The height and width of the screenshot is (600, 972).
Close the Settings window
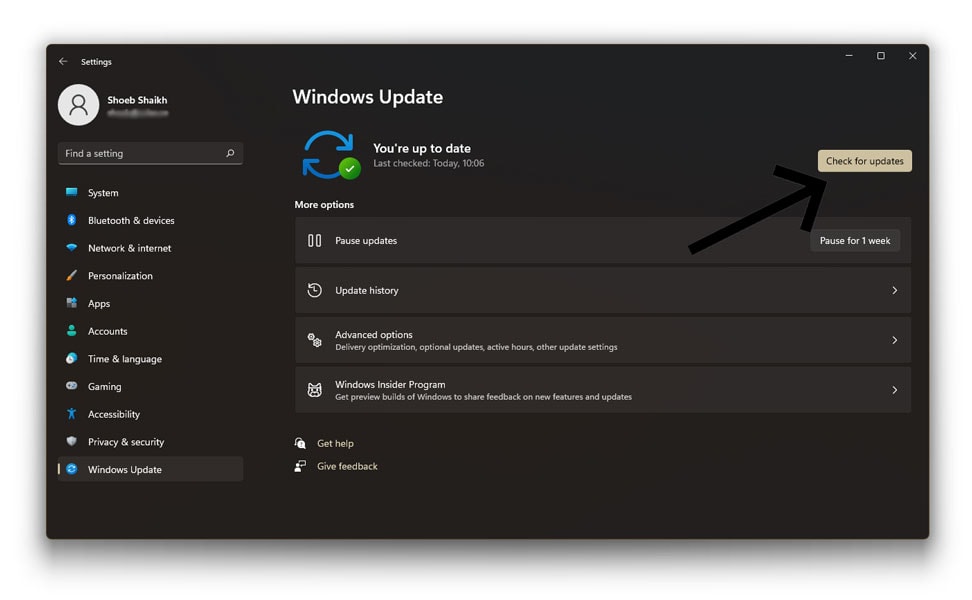click(x=912, y=56)
